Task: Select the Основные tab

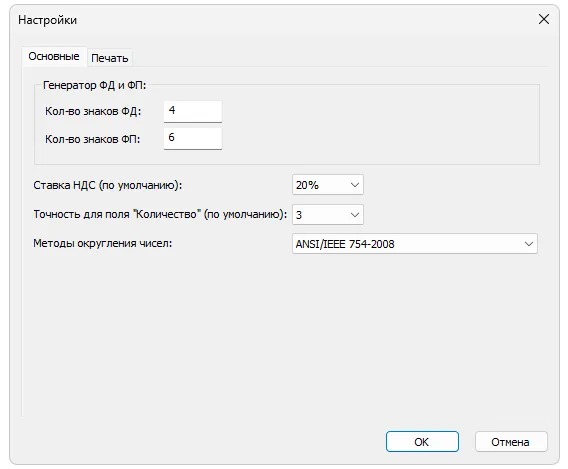Action: [54, 56]
